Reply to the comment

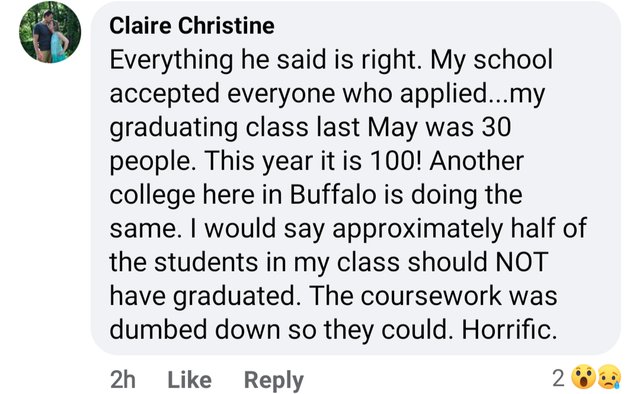pos(273,381)
